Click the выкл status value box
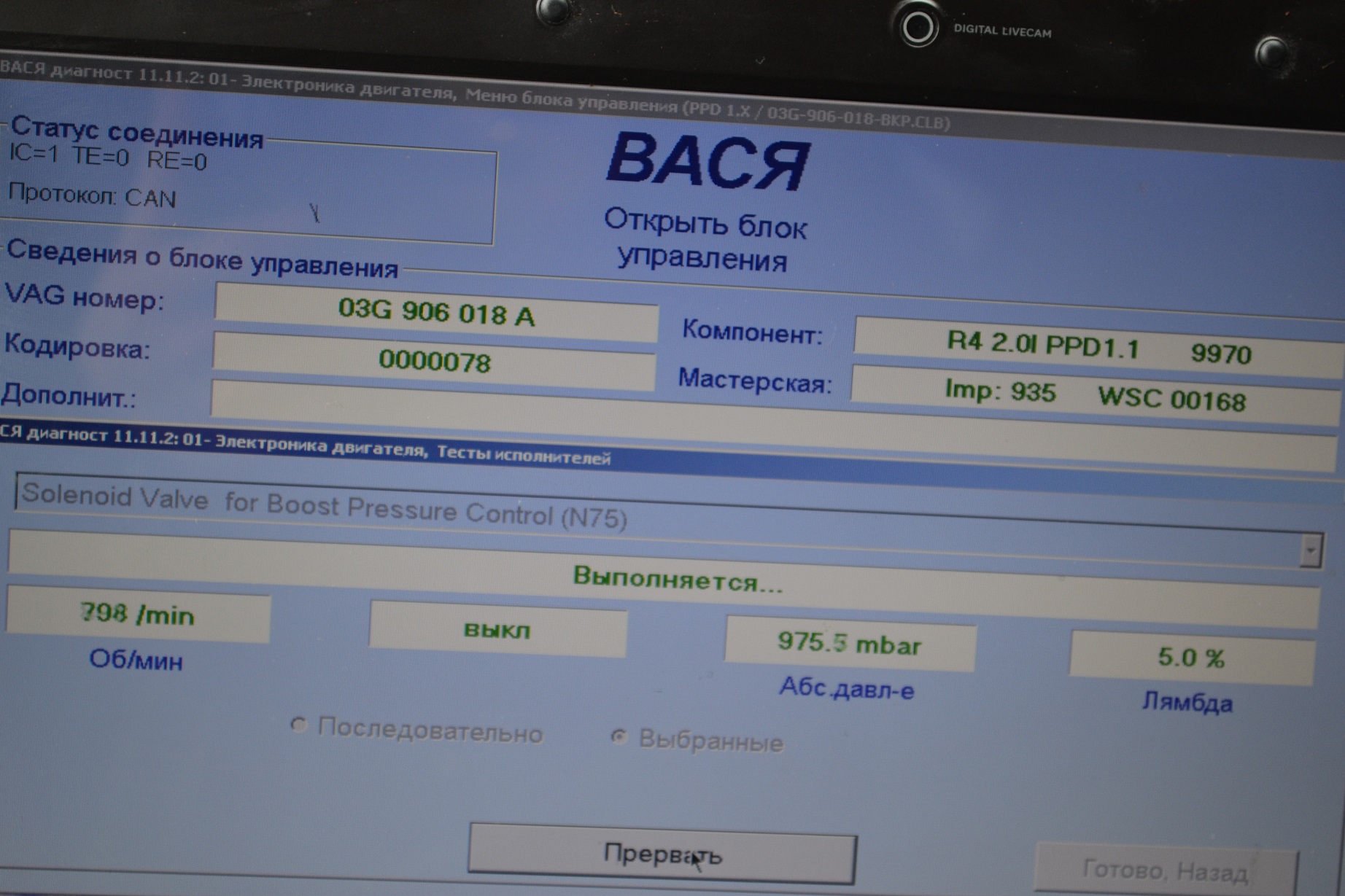Screen dimensions: 1345x896 pos(497,629)
